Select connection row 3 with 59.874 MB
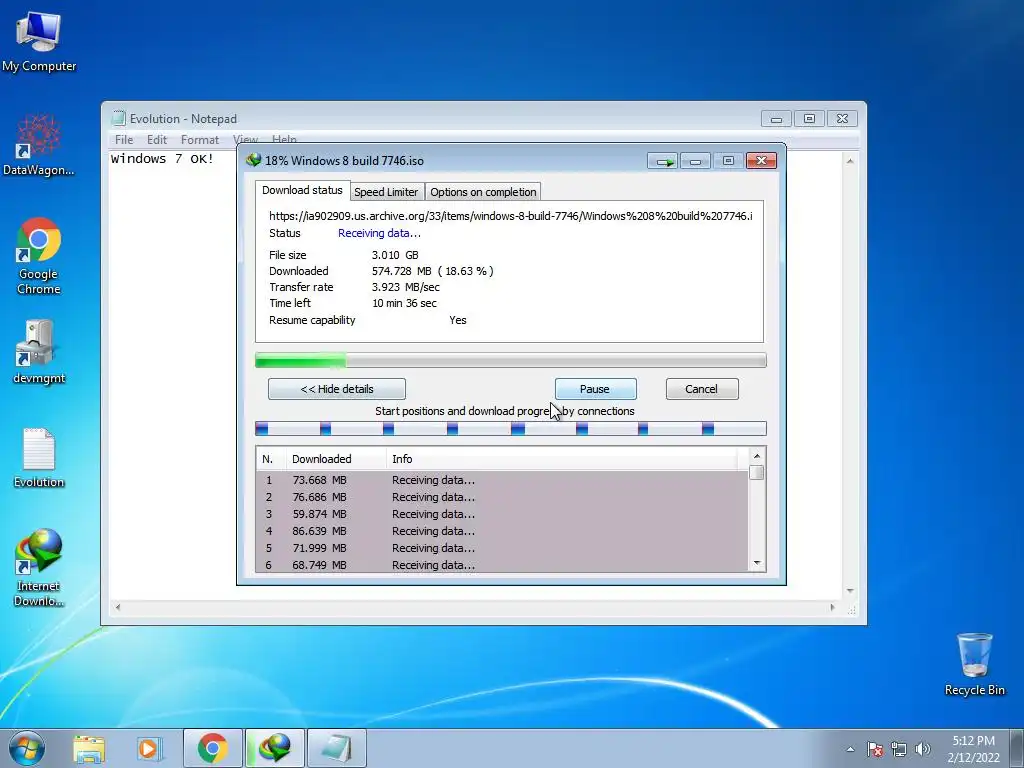The height and width of the screenshot is (768, 1024). pyautogui.click(x=502, y=514)
